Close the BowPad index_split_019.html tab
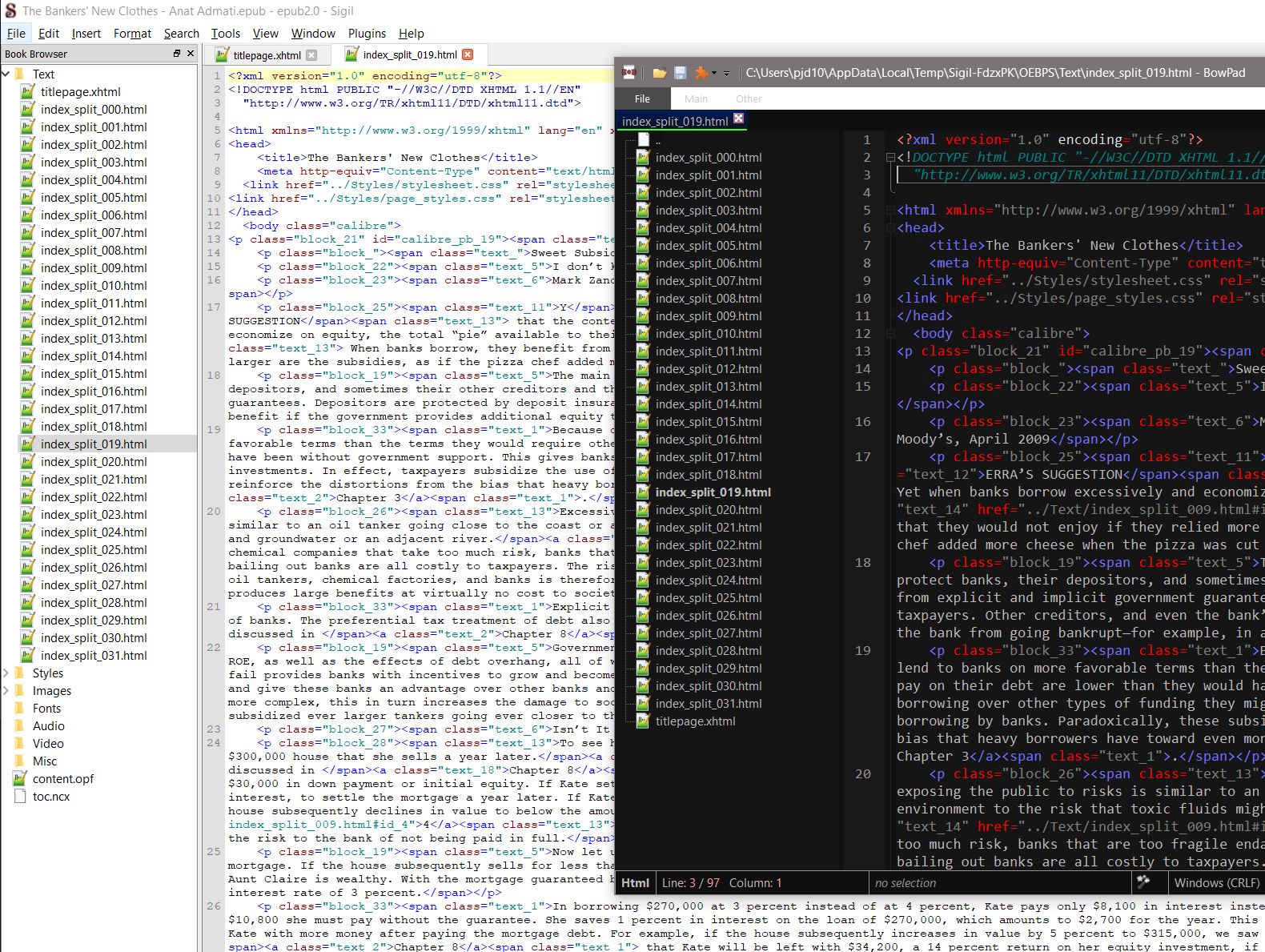The image size is (1265, 952). click(x=738, y=118)
